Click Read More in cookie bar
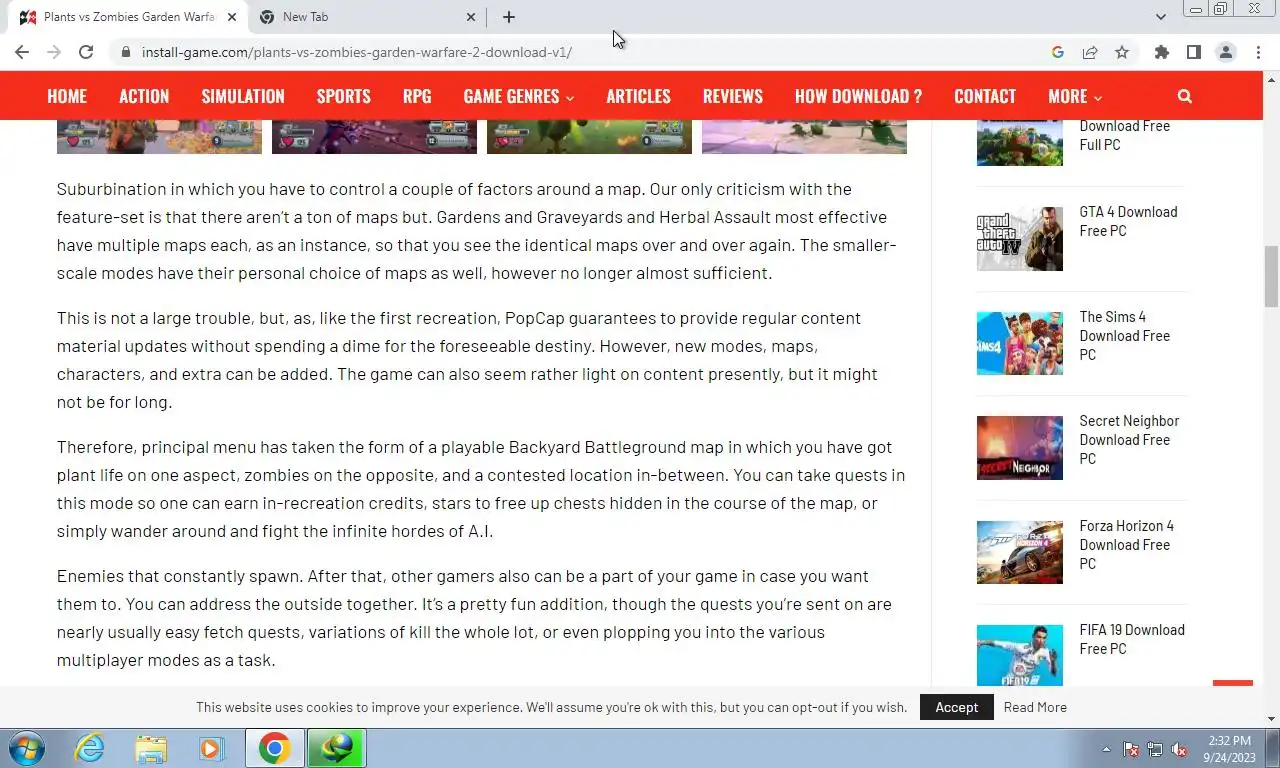Viewport: 1280px width, 768px height. [1035, 707]
